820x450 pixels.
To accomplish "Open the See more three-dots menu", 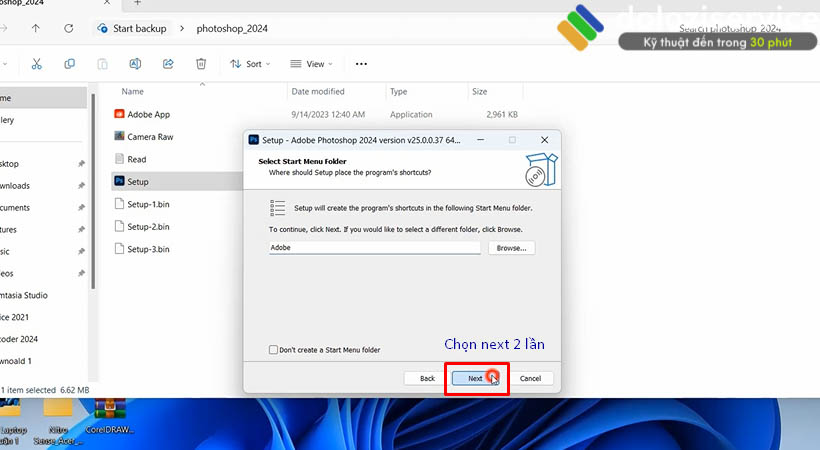I will pos(361,64).
